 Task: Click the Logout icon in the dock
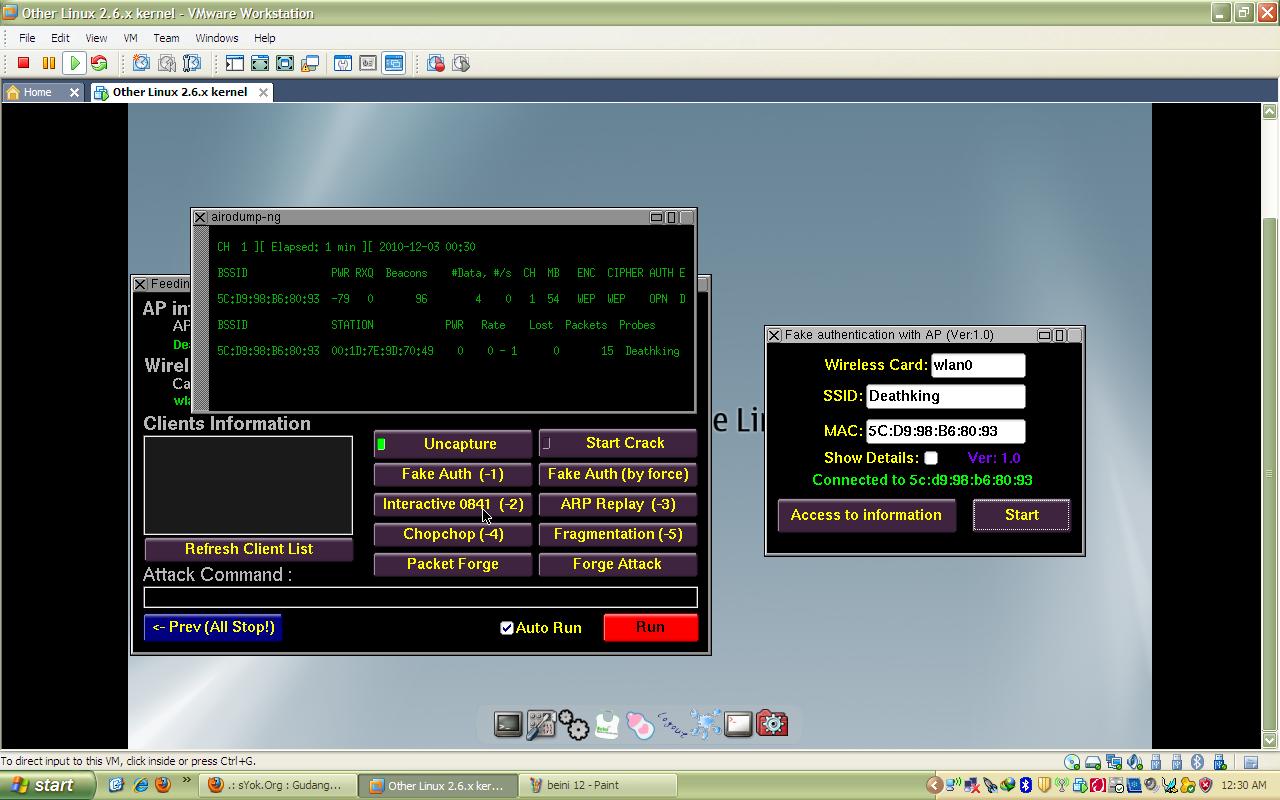(672, 723)
